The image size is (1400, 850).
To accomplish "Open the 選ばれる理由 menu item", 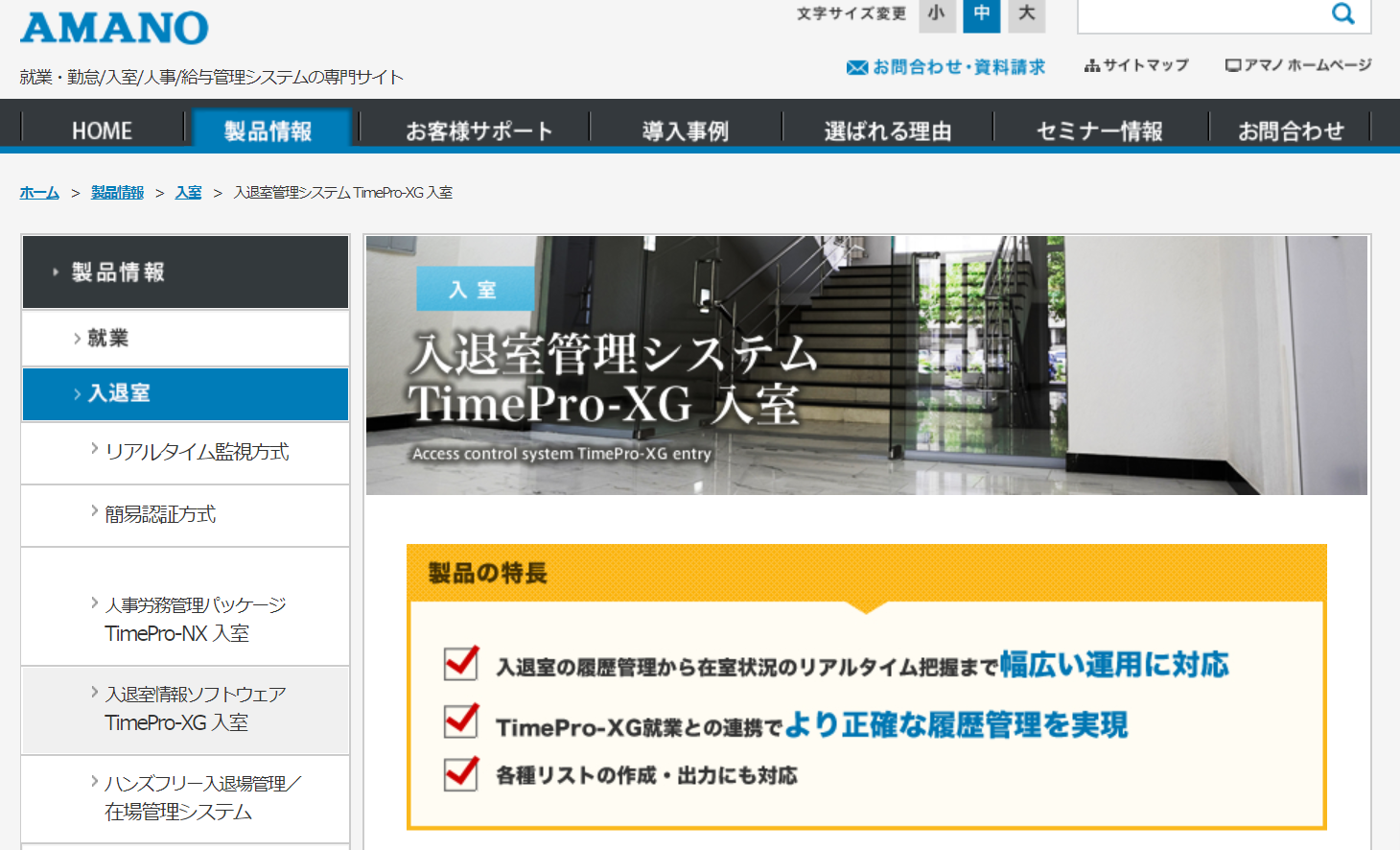I will pos(887,130).
